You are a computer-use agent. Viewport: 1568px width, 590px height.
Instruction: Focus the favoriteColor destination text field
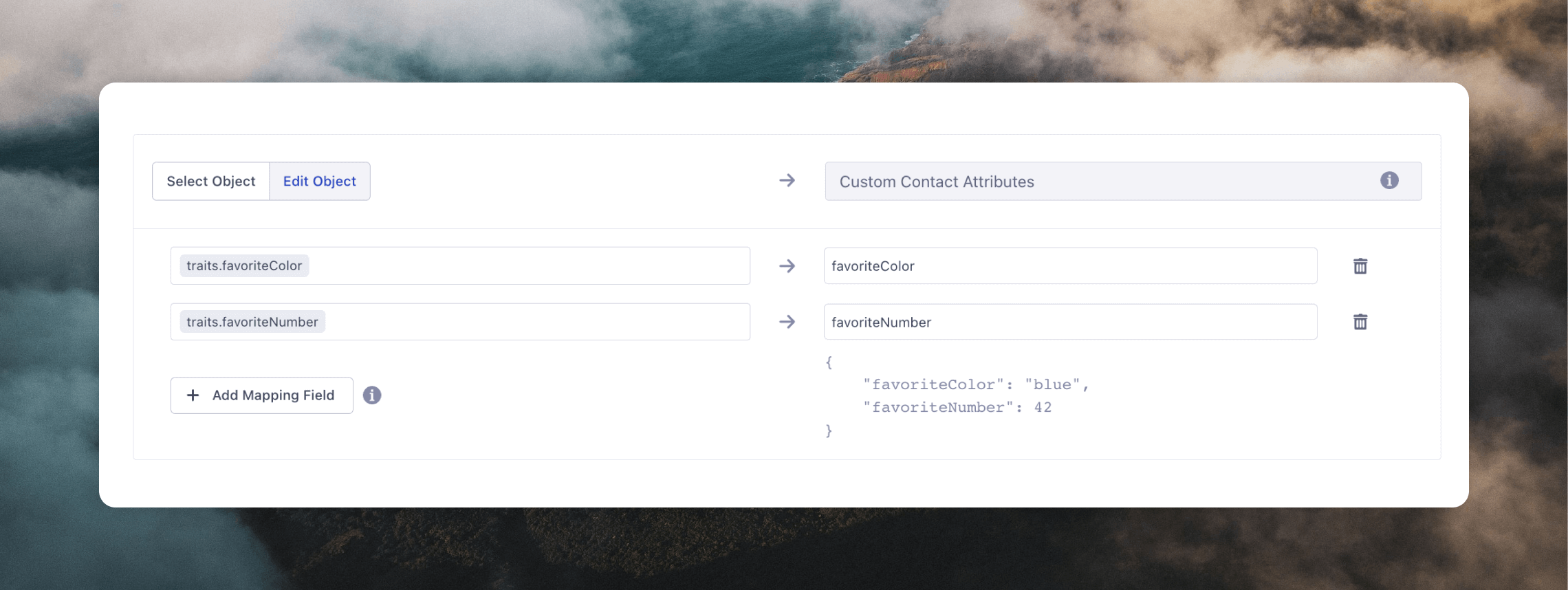(x=1069, y=266)
